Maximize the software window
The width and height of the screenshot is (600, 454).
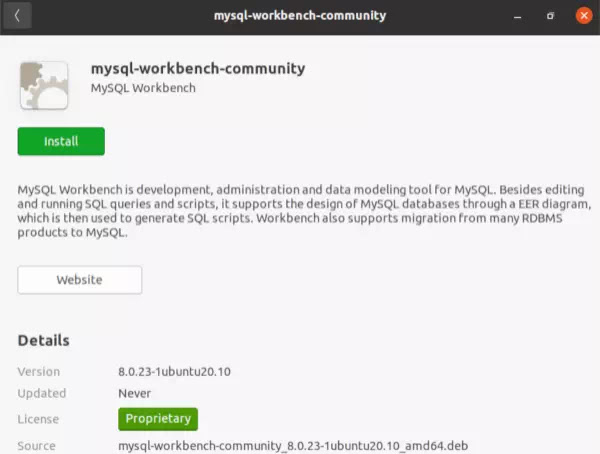point(550,16)
